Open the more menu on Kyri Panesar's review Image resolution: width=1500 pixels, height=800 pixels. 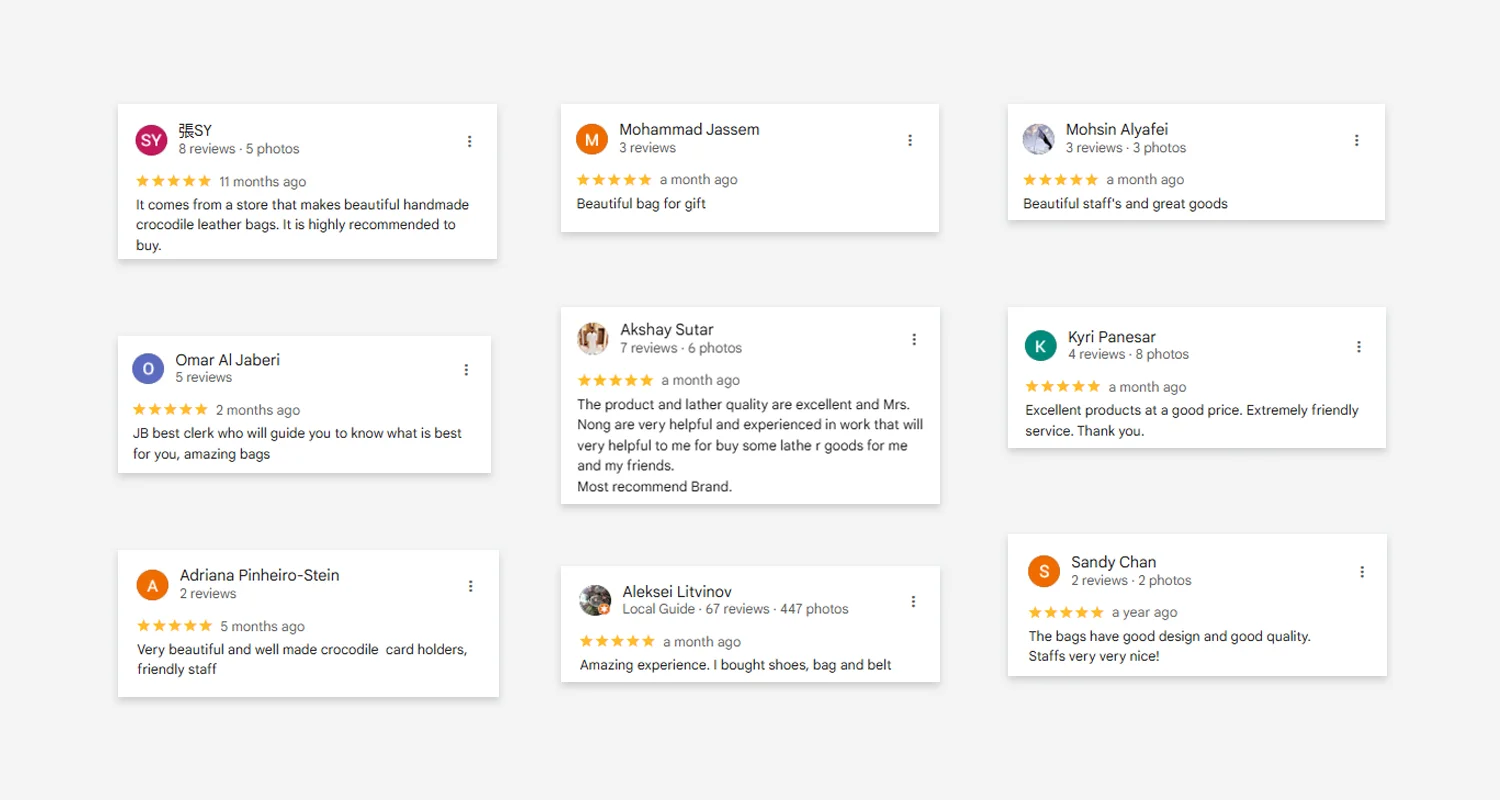1359,347
